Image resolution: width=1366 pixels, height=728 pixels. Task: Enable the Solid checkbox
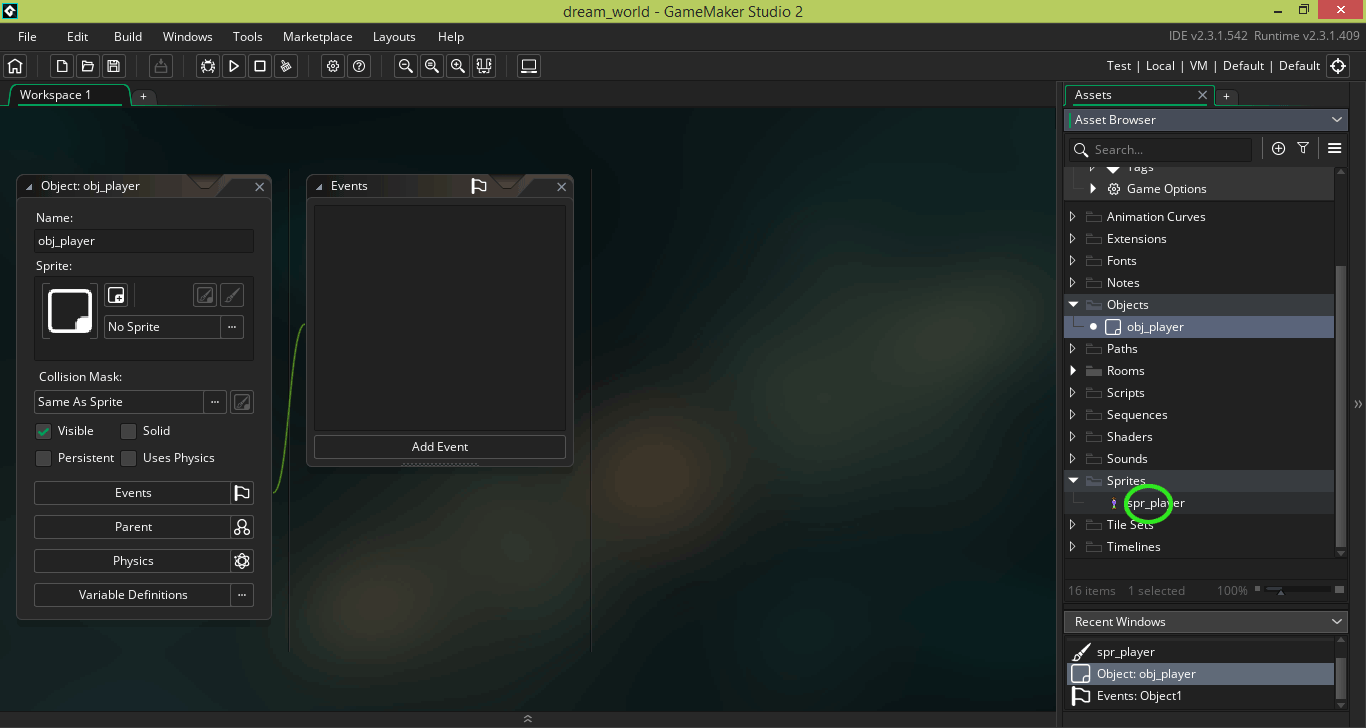pyautogui.click(x=128, y=431)
